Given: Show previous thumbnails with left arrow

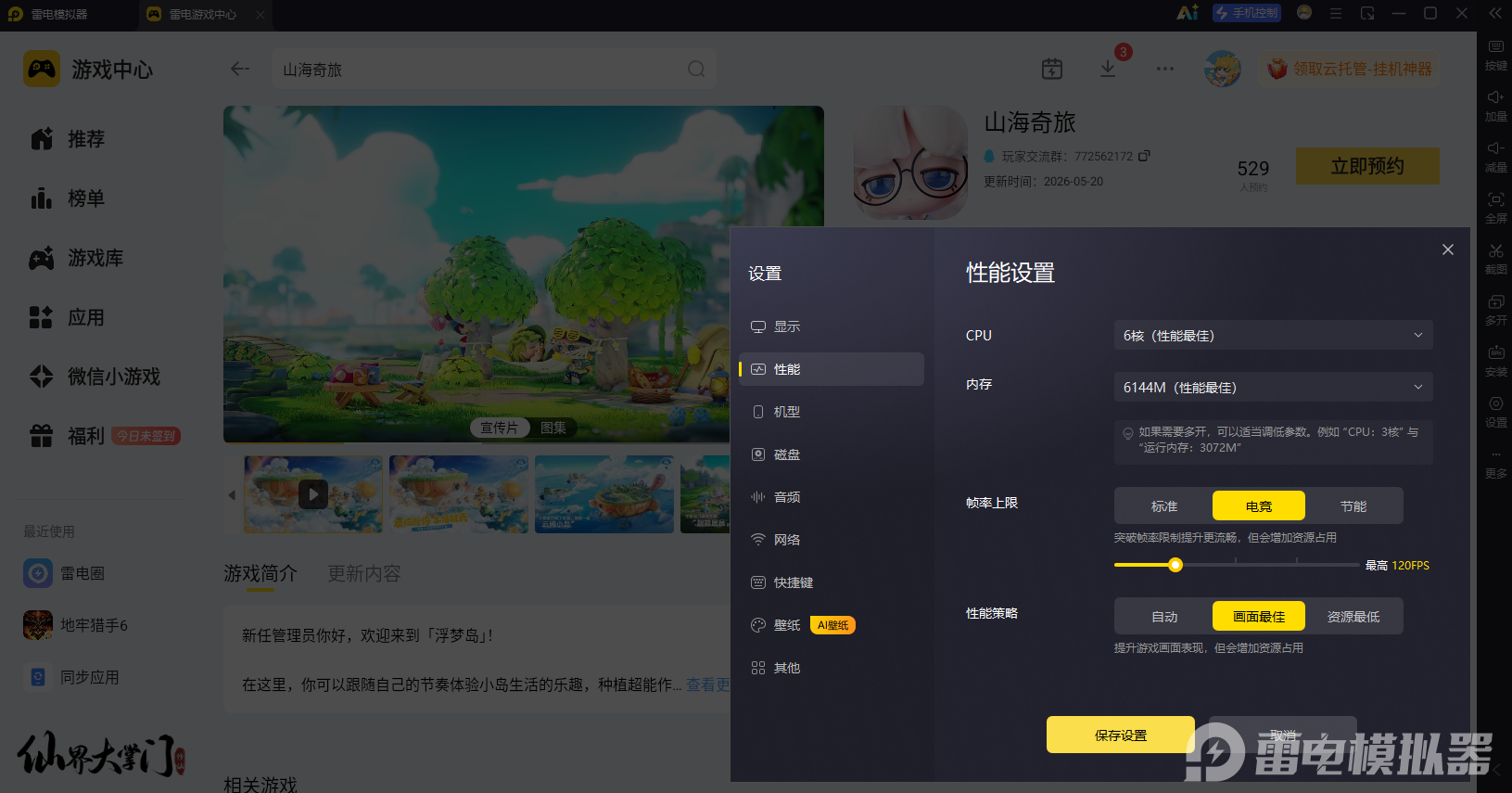Looking at the screenshot, I should tap(232, 494).
